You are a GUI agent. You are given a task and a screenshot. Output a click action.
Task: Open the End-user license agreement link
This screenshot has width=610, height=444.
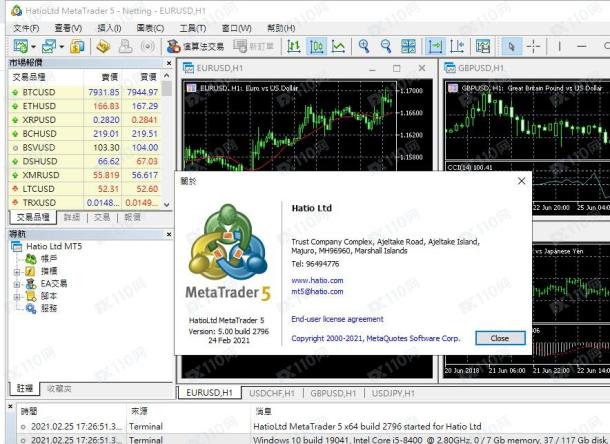coord(337,319)
